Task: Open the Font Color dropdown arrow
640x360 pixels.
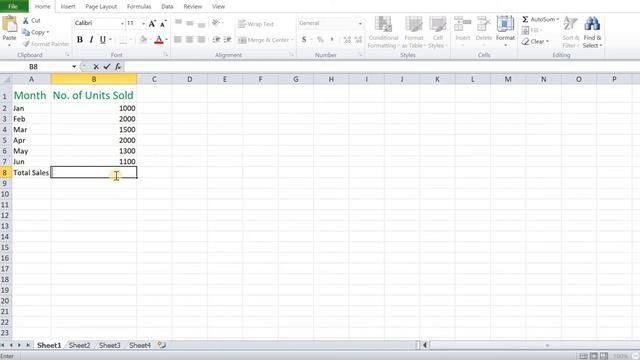Action: click(166, 40)
